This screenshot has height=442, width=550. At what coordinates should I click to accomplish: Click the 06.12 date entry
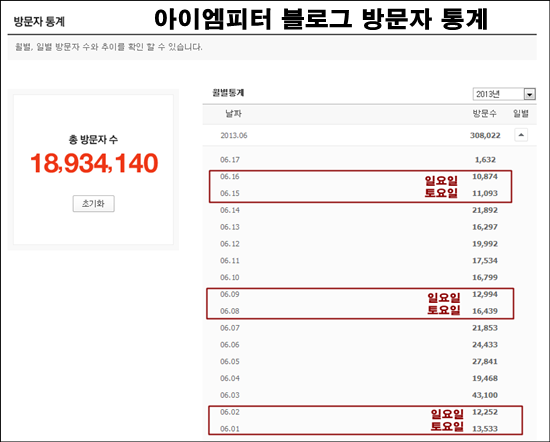click(230, 244)
